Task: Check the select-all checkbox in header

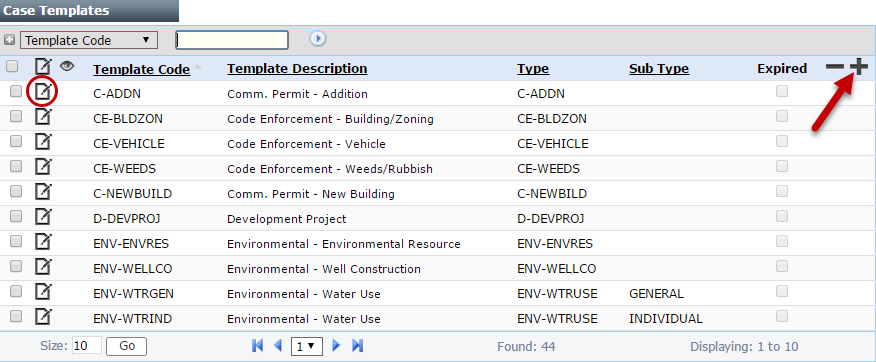Action: tap(12, 67)
